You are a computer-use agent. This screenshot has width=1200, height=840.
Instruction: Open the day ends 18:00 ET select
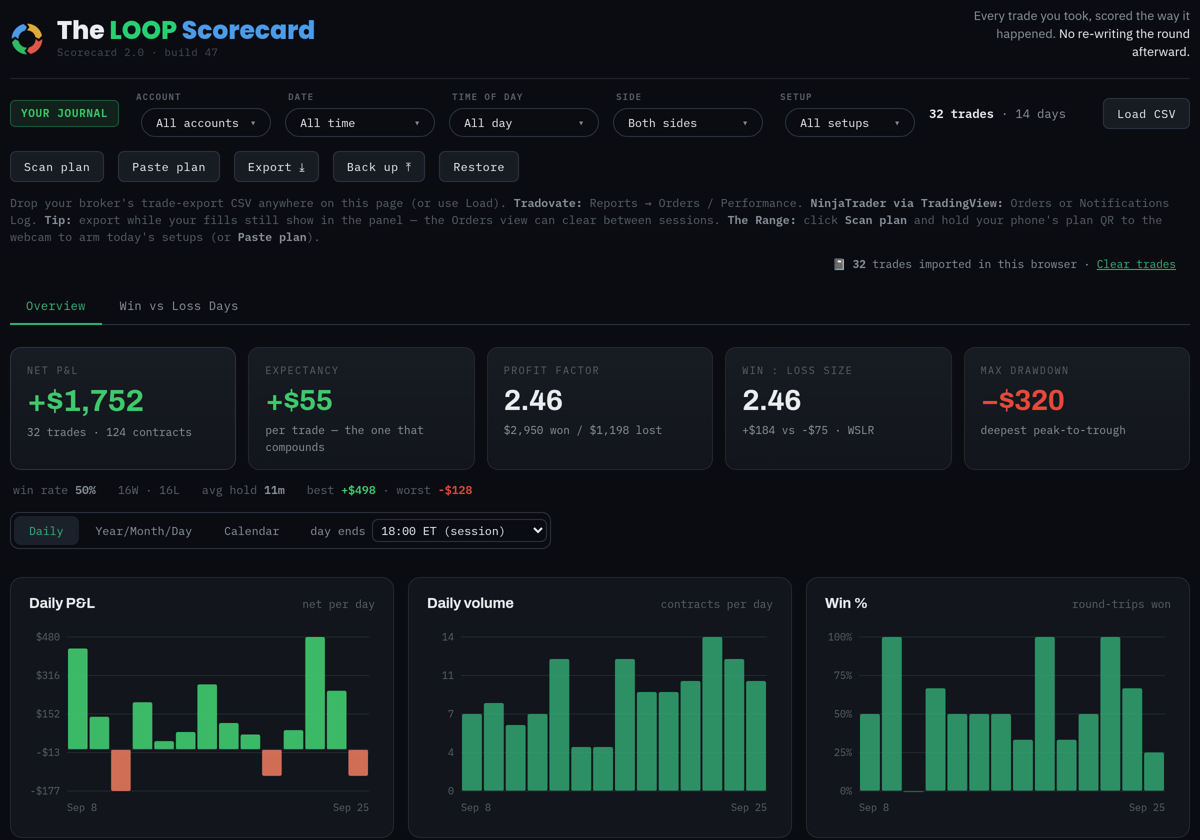click(x=460, y=531)
